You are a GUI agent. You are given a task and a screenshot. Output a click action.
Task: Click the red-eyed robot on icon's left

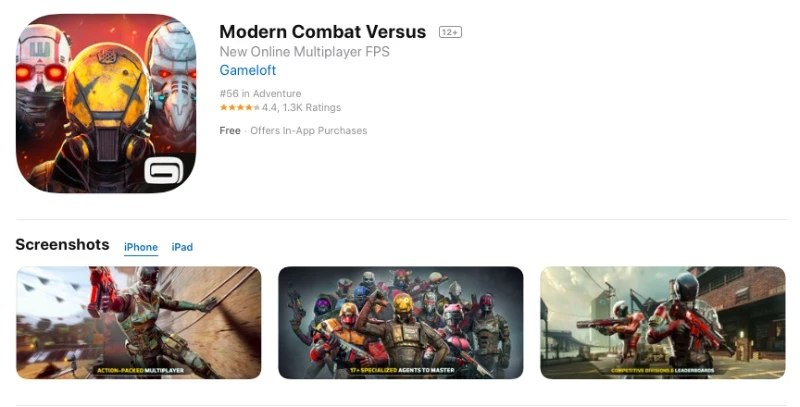coord(41,77)
